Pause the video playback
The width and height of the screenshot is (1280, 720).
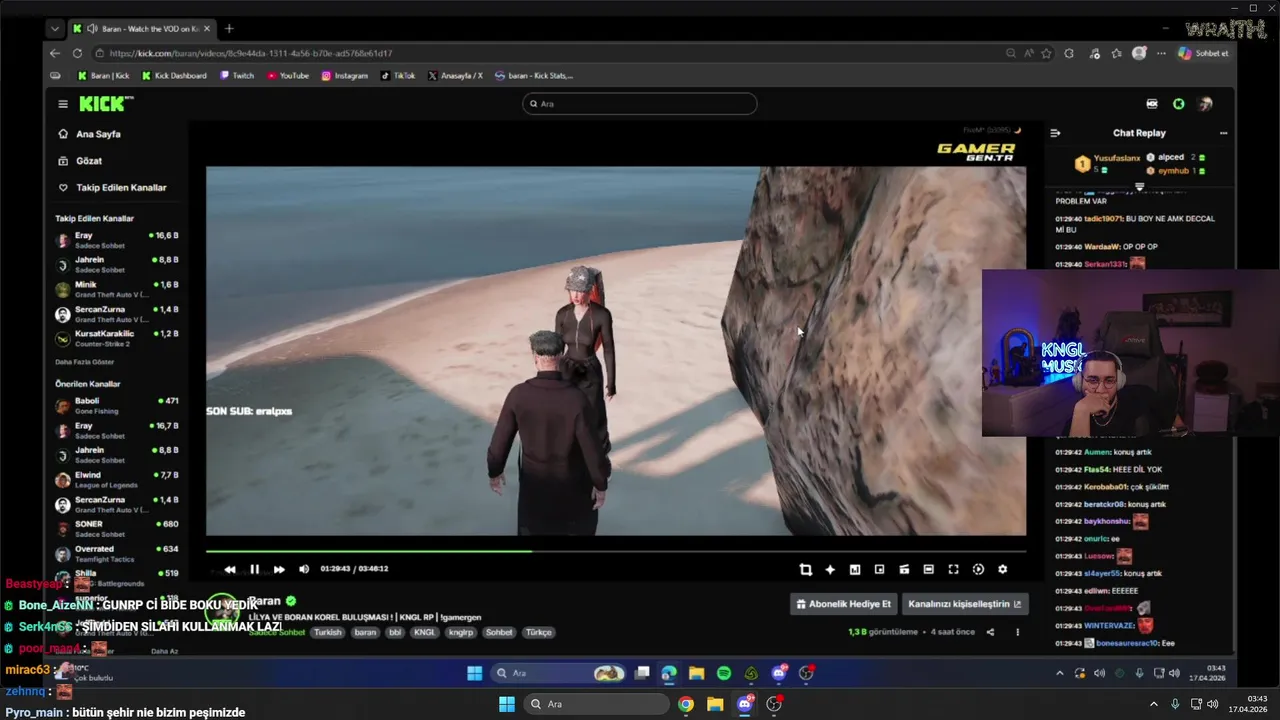[x=254, y=569]
